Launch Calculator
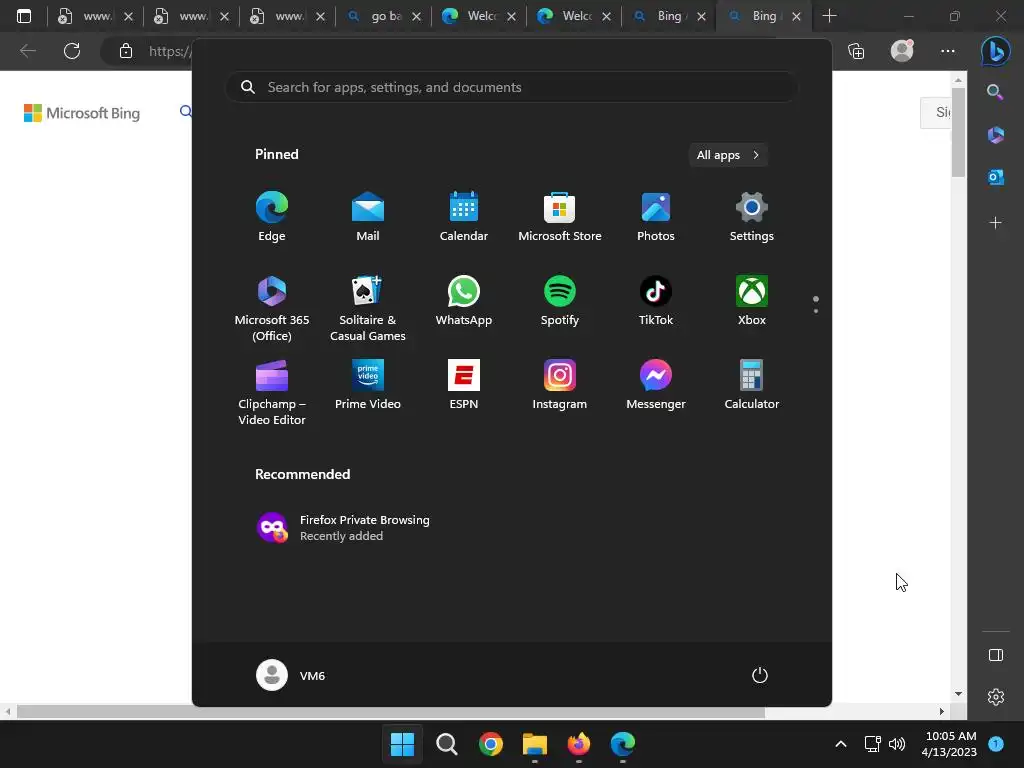1024x768 pixels. (752, 385)
